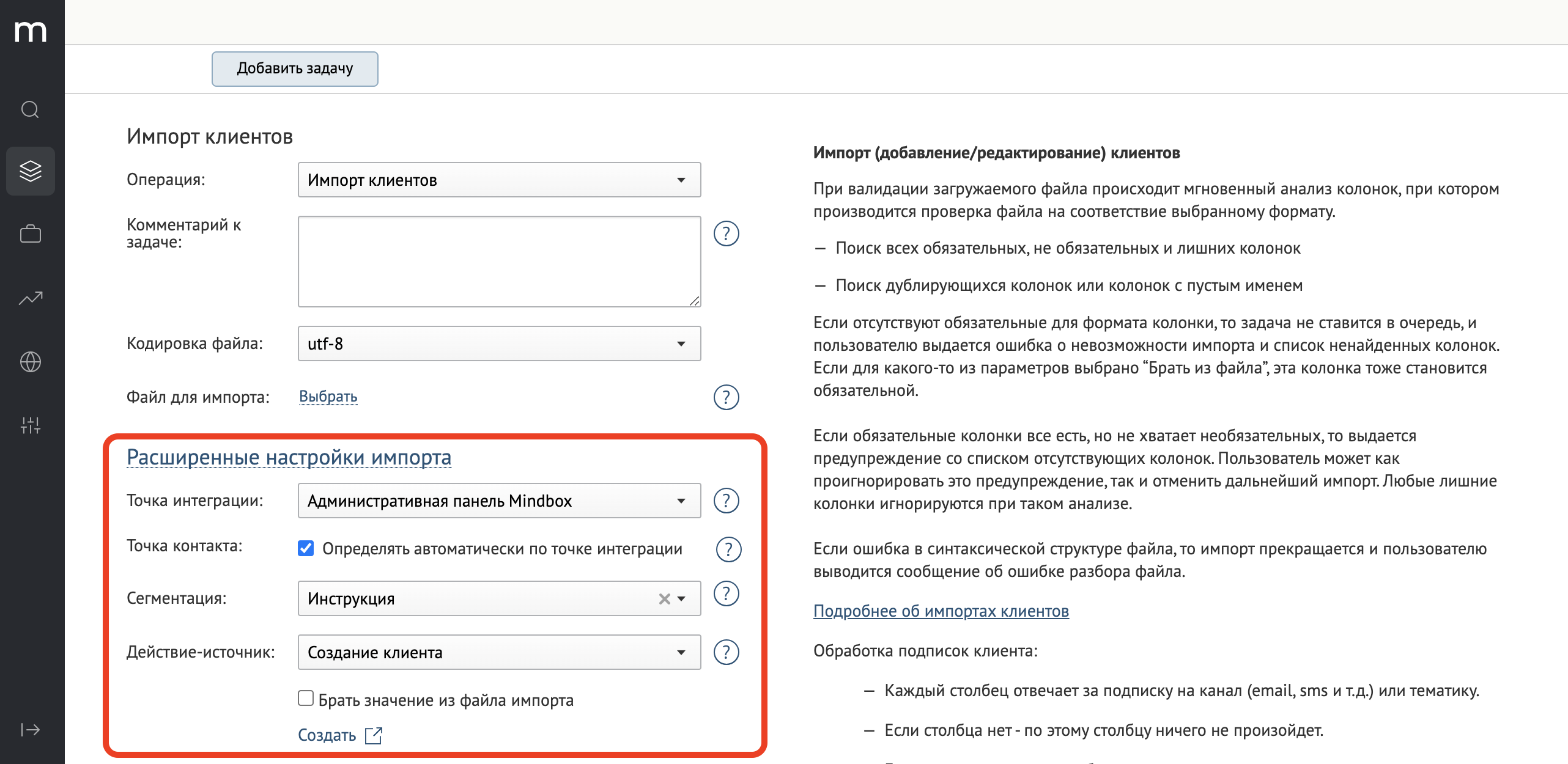Click 'Импорт (добавление/редактирование) клиентов' help heading
Screen dimensions: 1568x764
click(x=996, y=153)
